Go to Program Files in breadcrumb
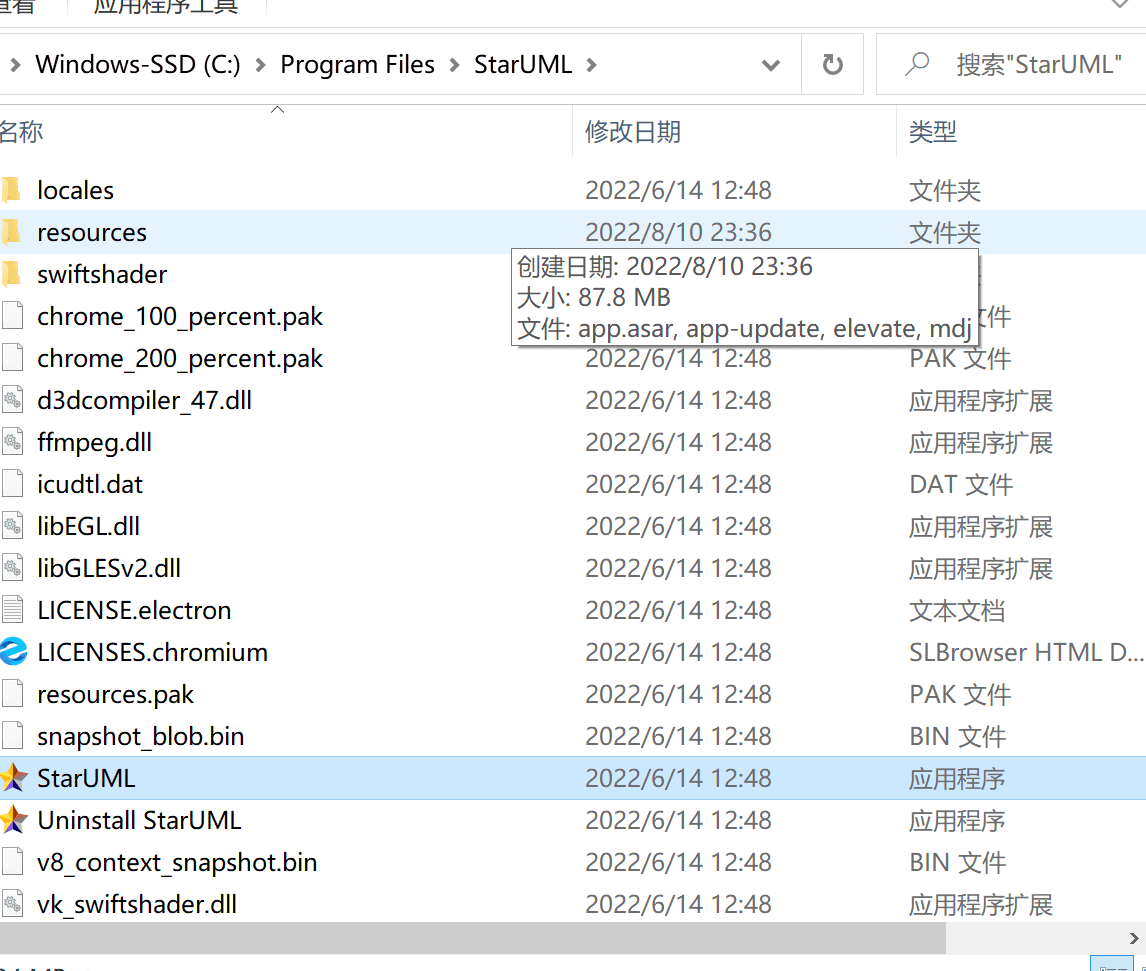Screen dimensions: 1146x971 [x=357, y=64]
